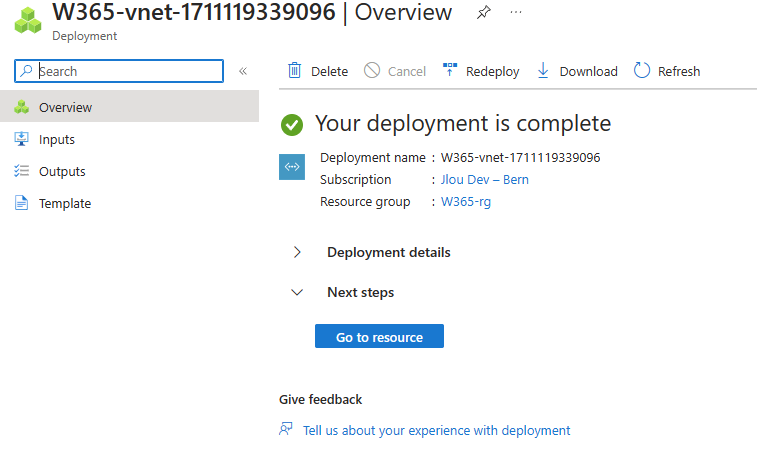Image resolution: width=757 pixels, height=451 pixels.
Task: Click the Go to resource button
Action: [x=379, y=336]
